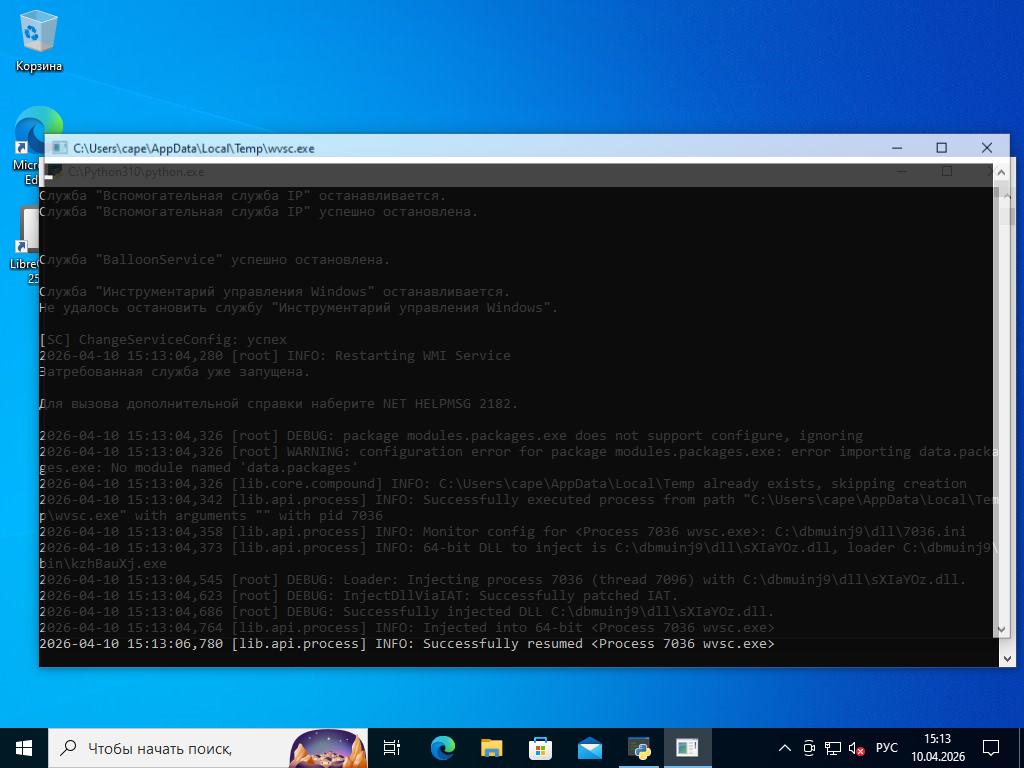Open File Explorer from the taskbar
The width and height of the screenshot is (1024, 768).
coord(491,748)
